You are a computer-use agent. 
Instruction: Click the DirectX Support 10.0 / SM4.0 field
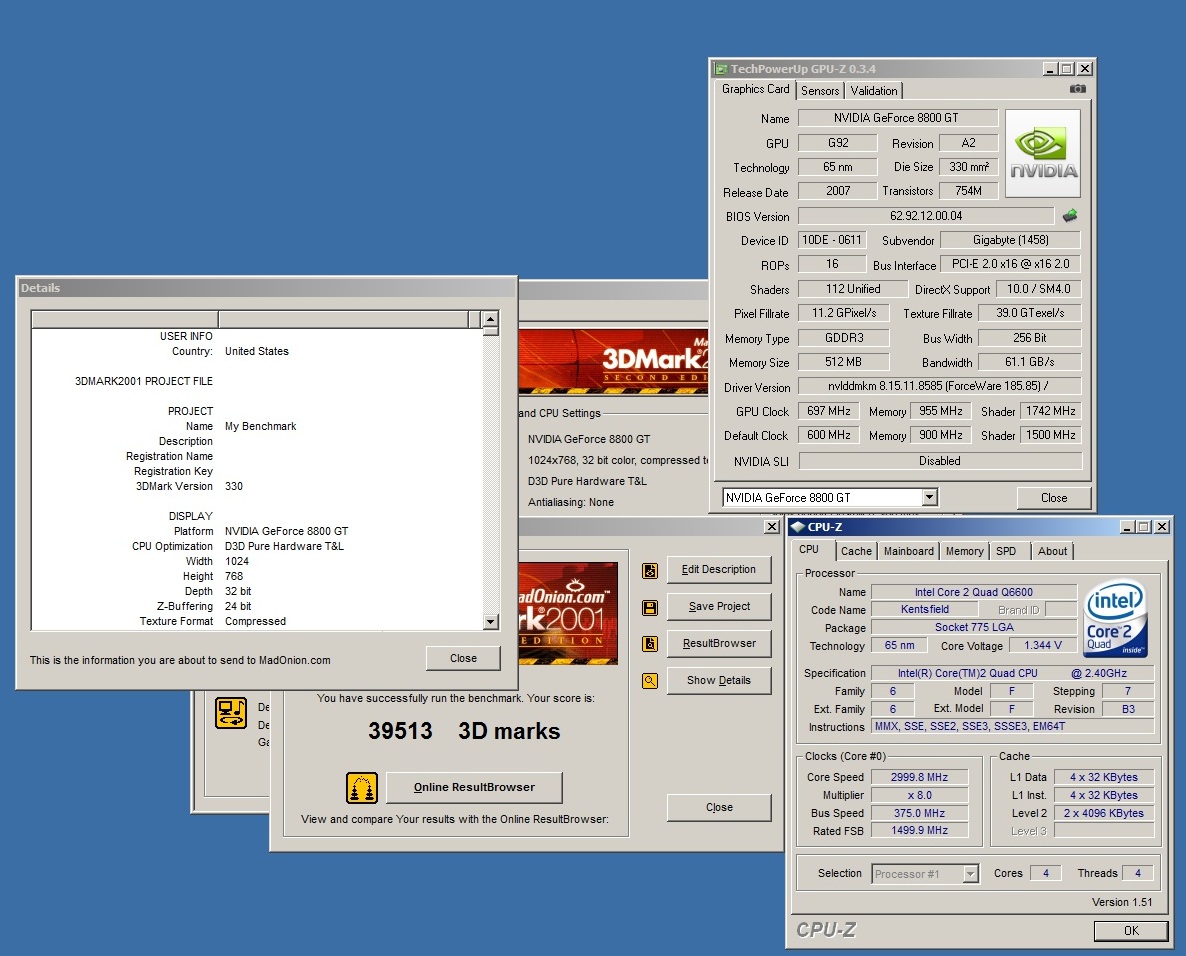click(x=1039, y=289)
